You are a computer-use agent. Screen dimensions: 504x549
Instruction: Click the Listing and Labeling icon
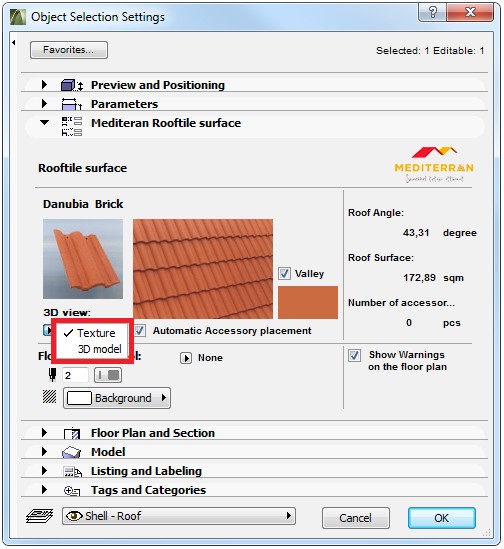click(x=73, y=471)
